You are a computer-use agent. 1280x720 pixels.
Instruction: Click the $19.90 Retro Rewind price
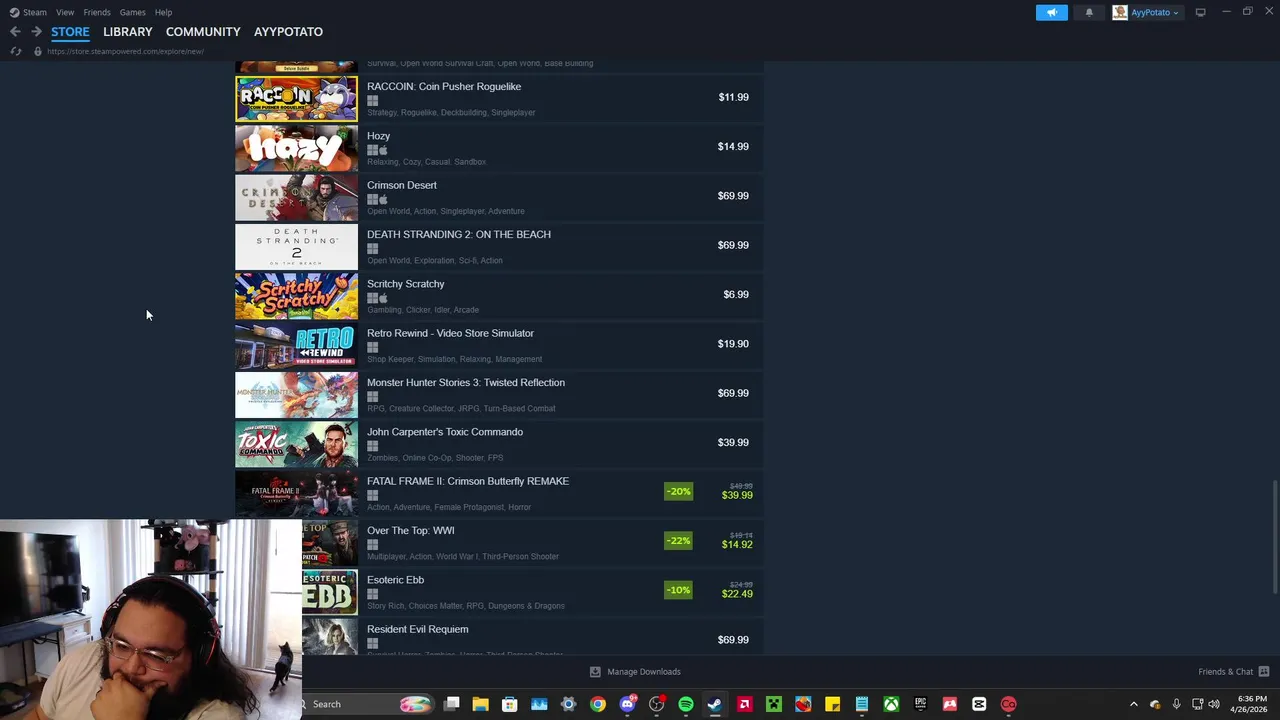[733, 344]
